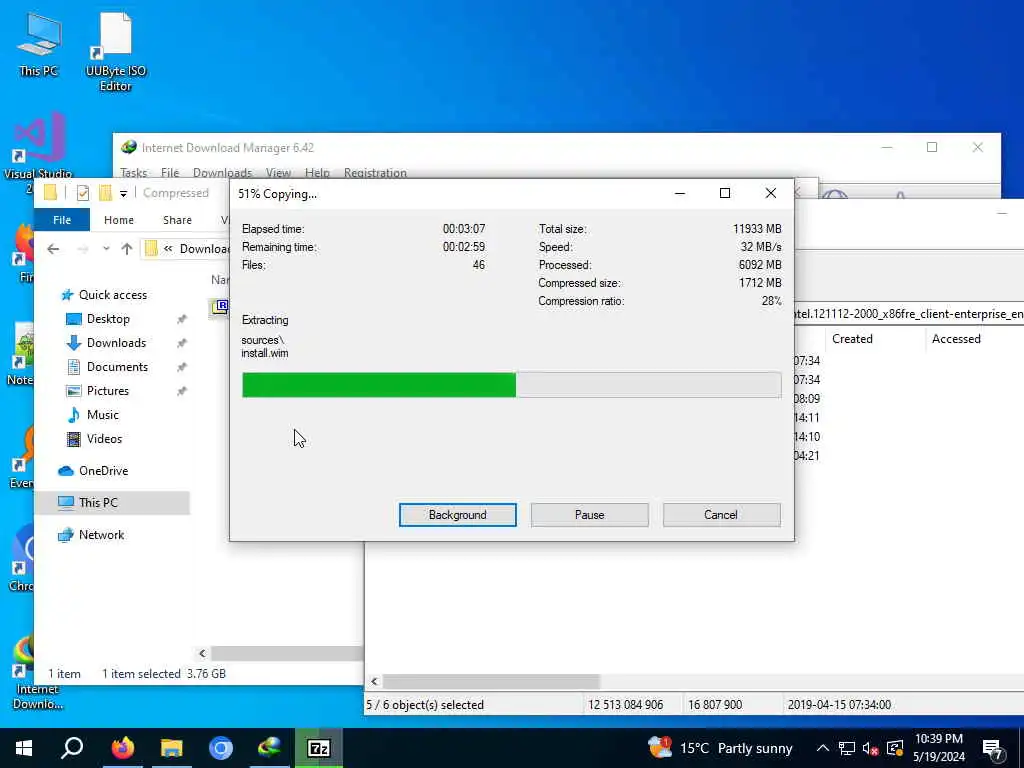Switch to Internet Download Manager taskbar icon
The width and height of the screenshot is (1024, 768).
click(x=270, y=748)
